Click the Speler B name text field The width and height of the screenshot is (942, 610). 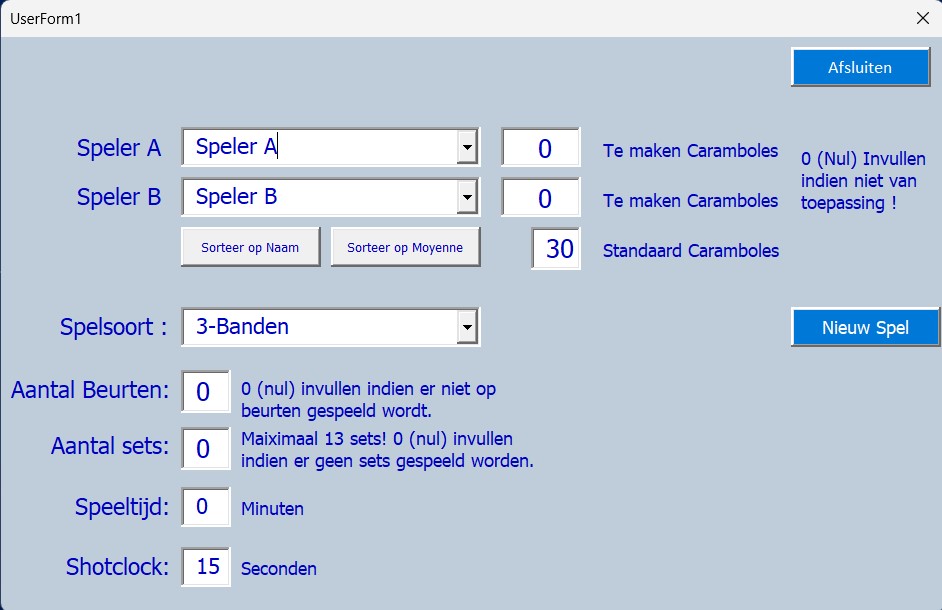pos(320,198)
